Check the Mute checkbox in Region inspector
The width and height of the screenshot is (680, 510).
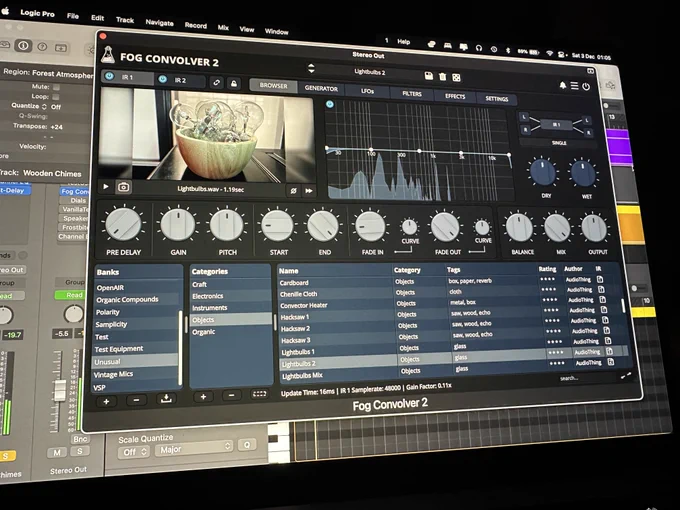[56, 87]
